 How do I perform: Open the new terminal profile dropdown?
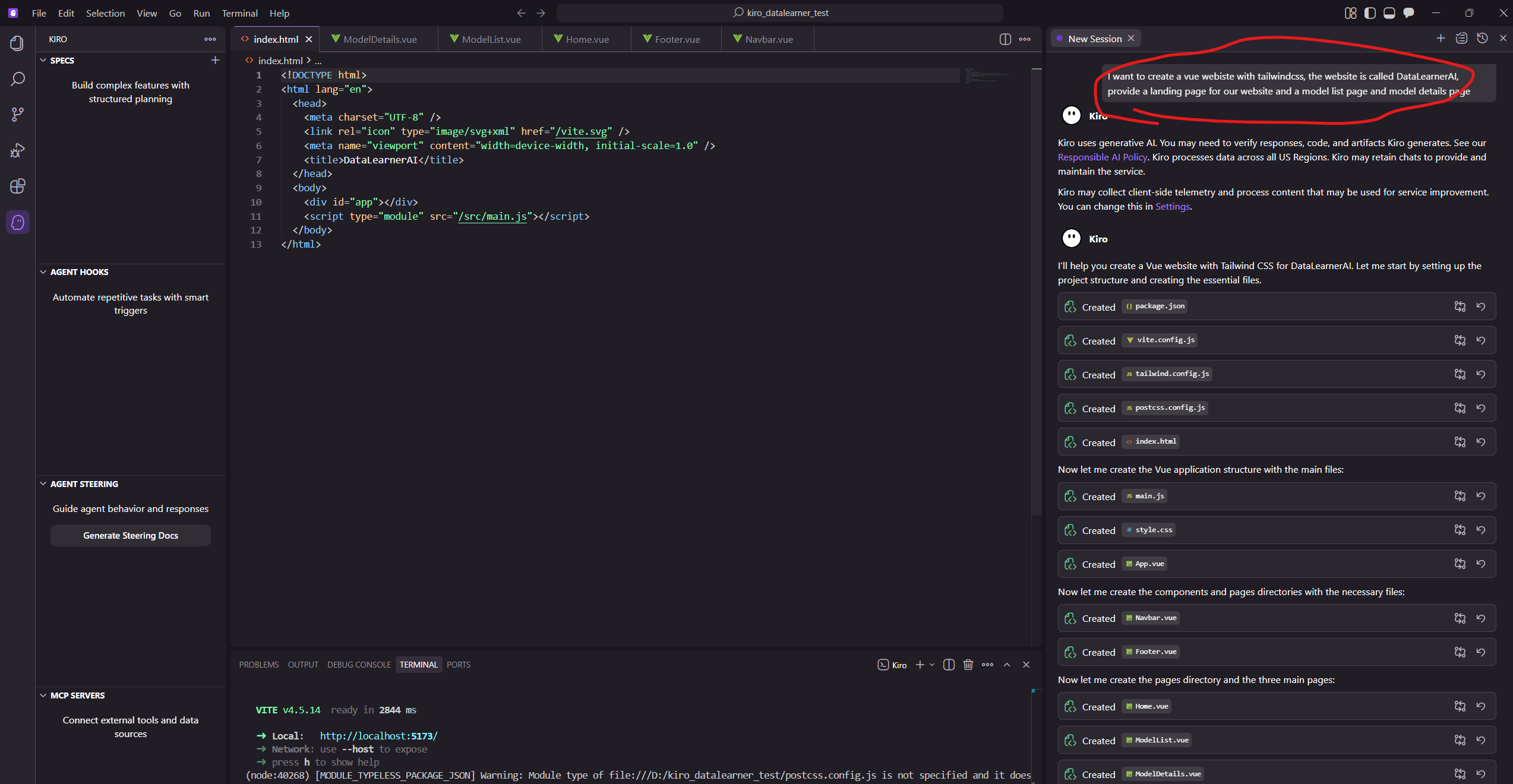click(931, 665)
